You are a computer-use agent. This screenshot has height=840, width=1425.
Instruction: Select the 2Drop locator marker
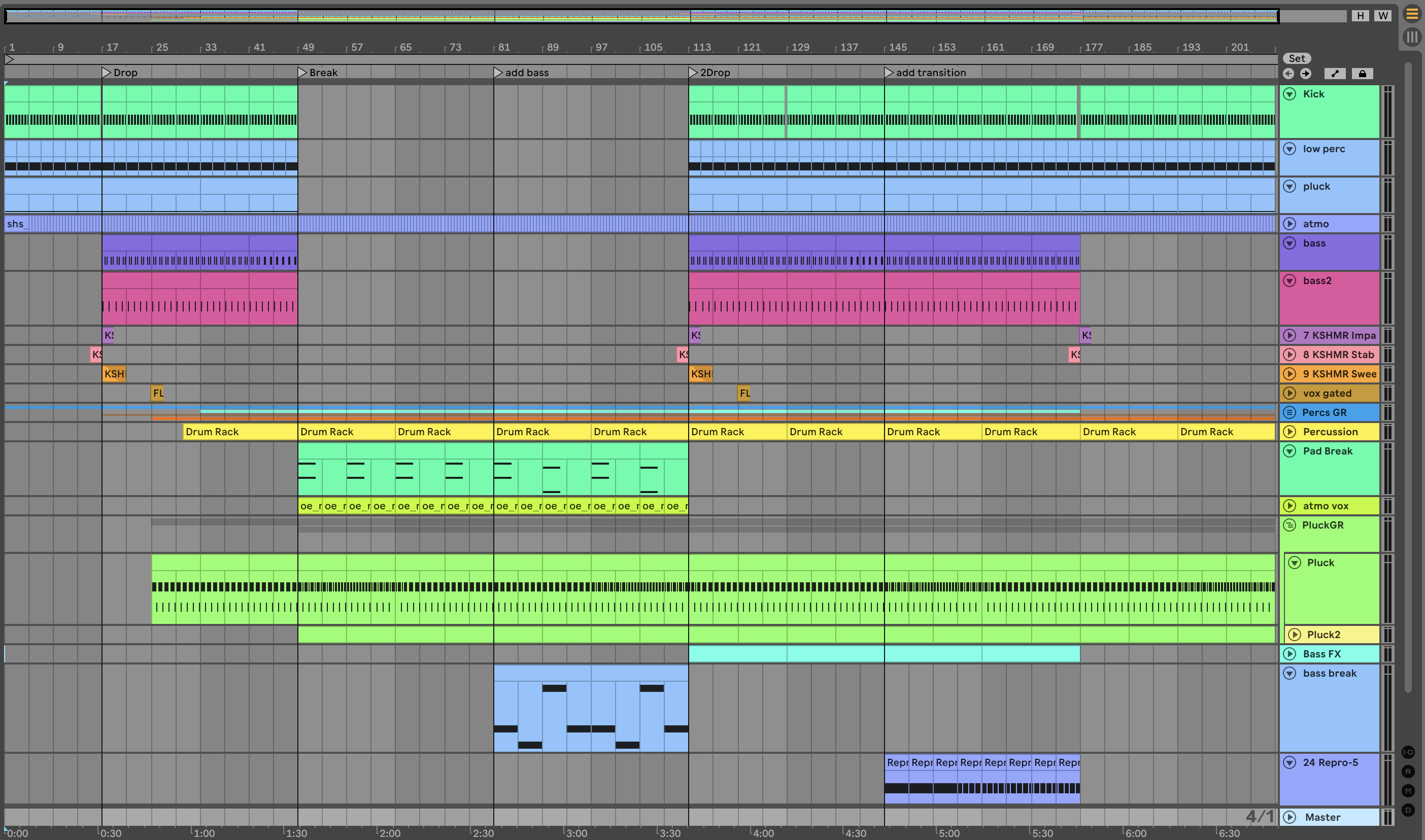[693, 73]
